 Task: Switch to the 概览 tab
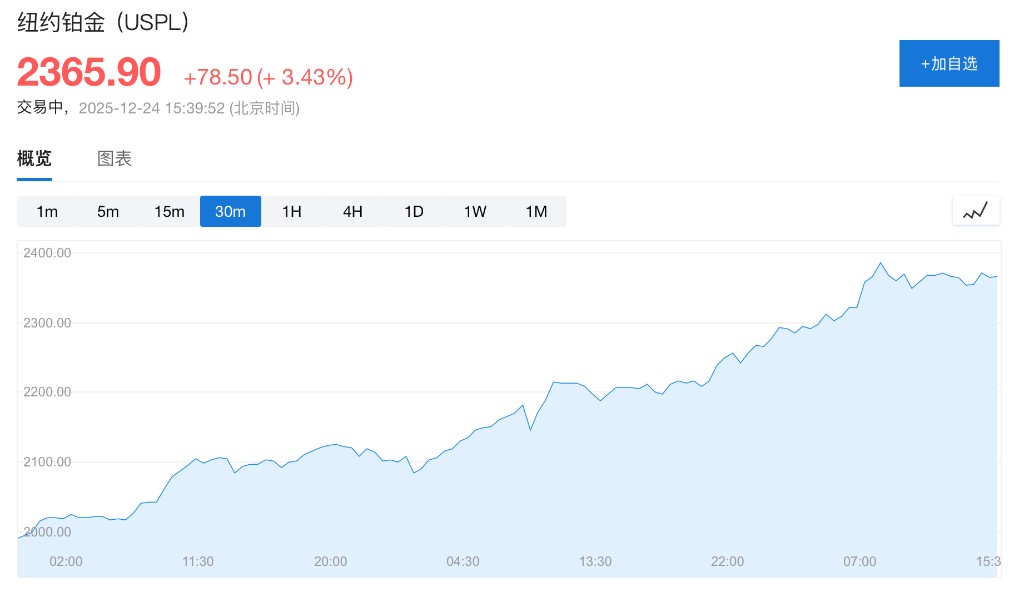tap(34, 159)
